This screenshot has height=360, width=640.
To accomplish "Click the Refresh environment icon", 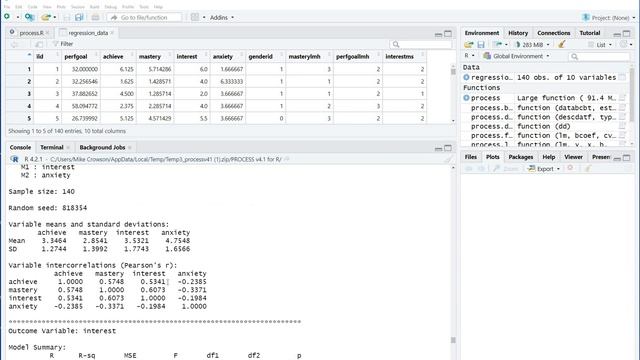I will click(623, 44).
